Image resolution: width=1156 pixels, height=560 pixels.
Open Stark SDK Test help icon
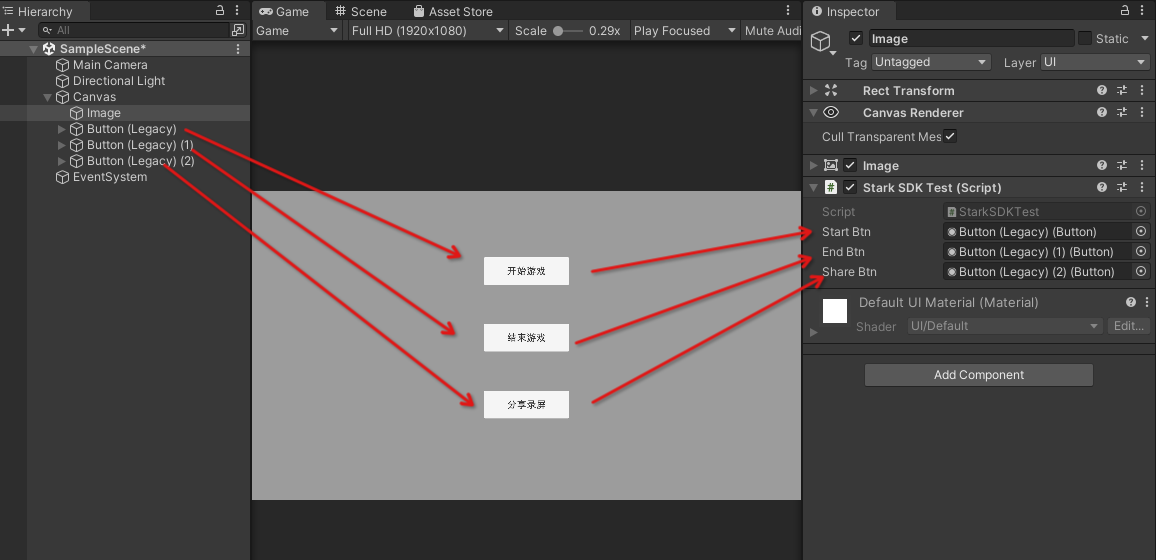coord(1101,188)
